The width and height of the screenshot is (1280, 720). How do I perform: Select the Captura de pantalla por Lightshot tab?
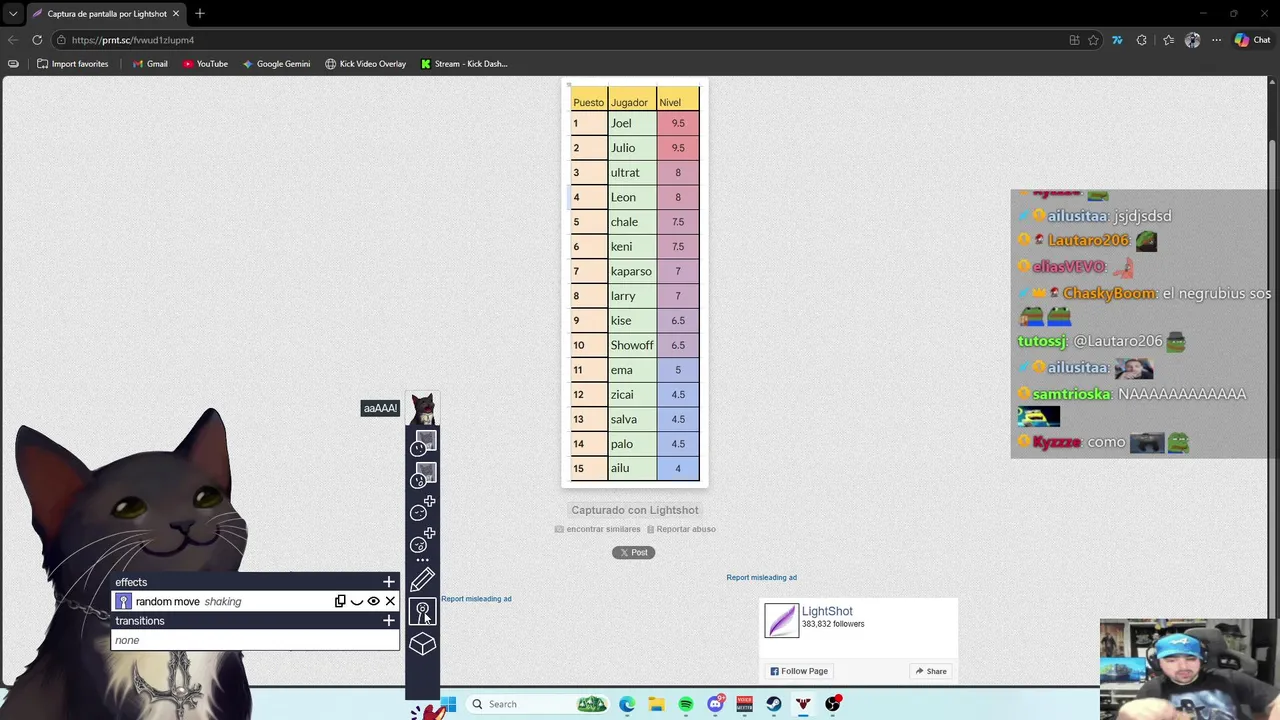point(106,14)
